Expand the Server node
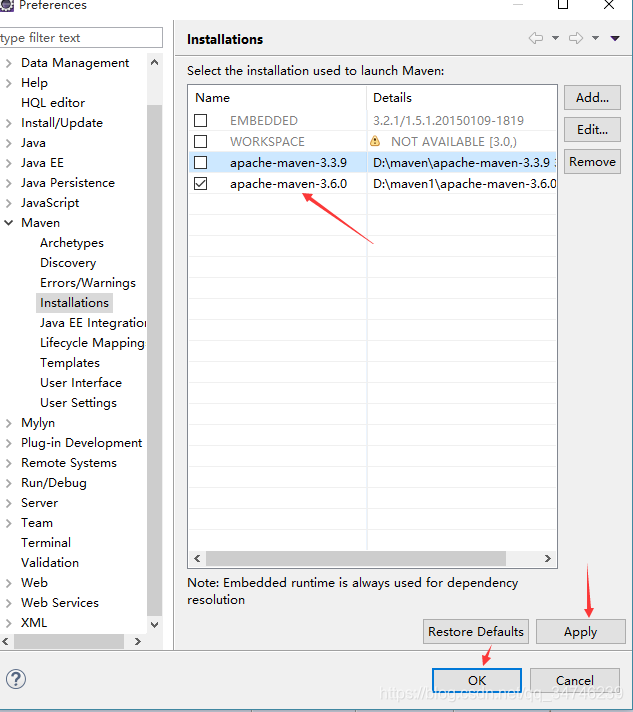 click(x=9, y=503)
